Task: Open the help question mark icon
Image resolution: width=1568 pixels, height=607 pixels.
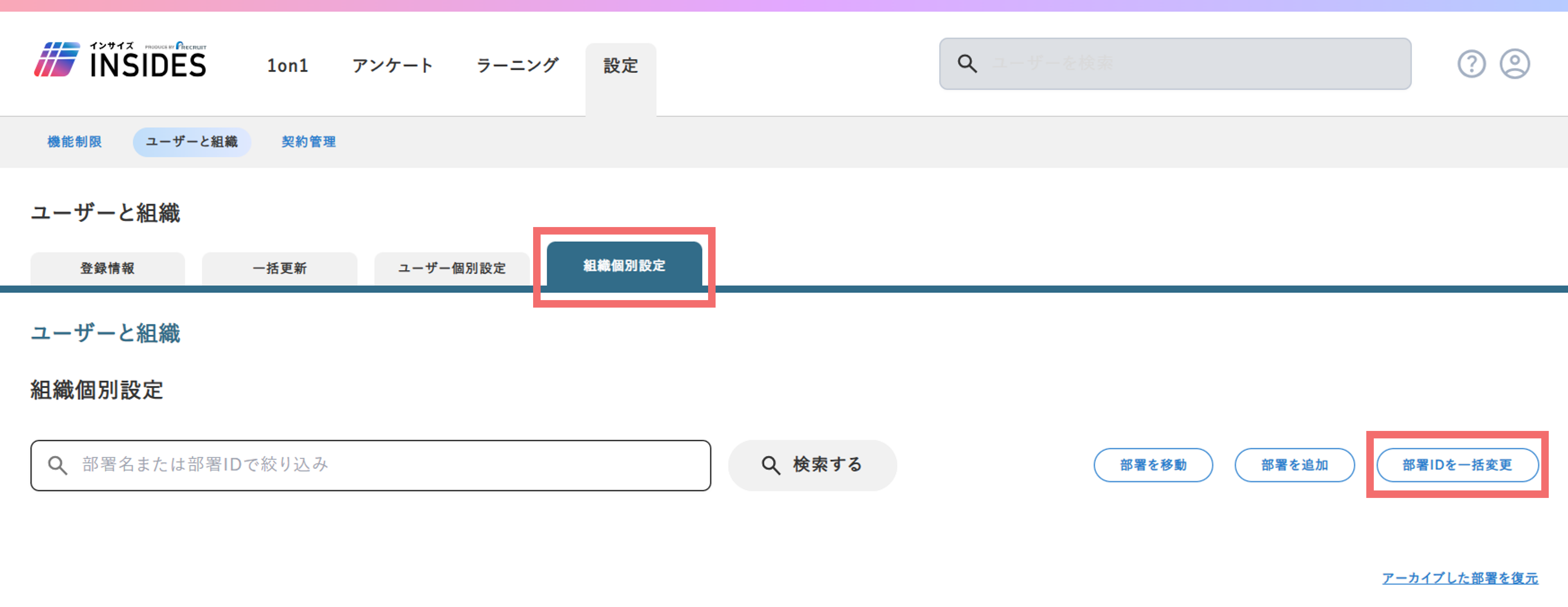Action: pyautogui.click(x=1471, y=64)
